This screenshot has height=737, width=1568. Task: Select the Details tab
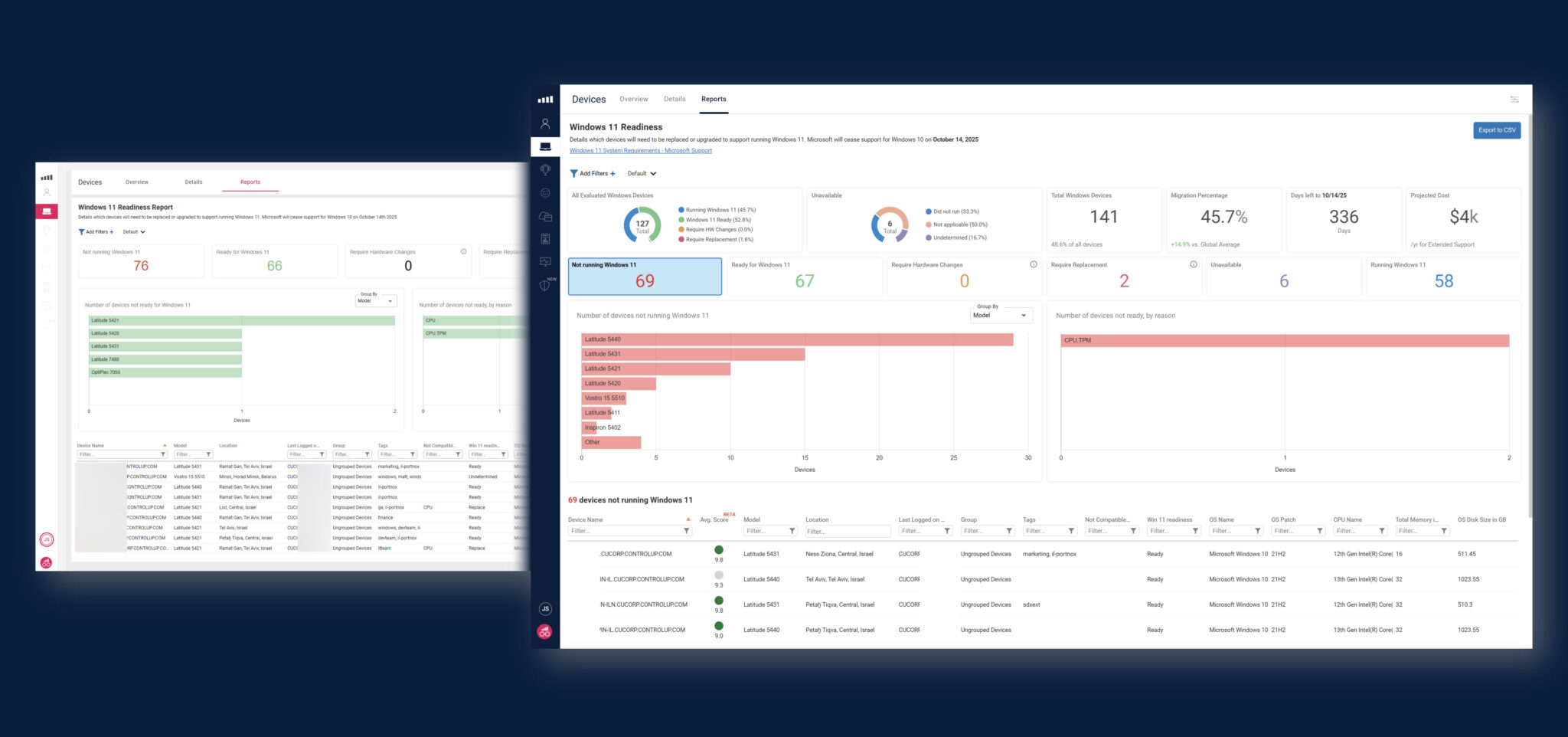[x=675, y=99]
